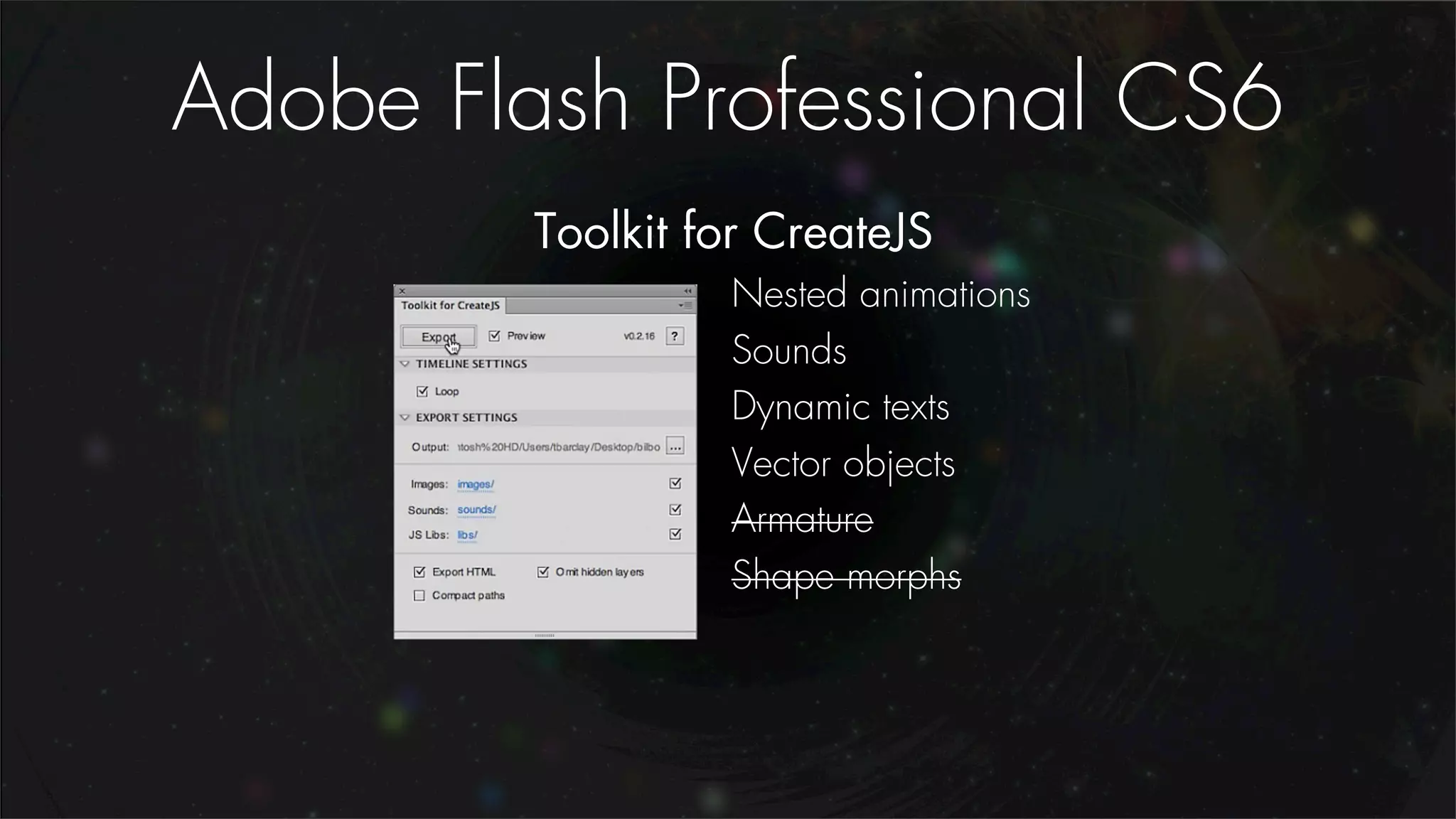Click the 'Toolkit for CreateJS' slide heading
Viewport: 1456px width, 819px height.
pos(732,231)
